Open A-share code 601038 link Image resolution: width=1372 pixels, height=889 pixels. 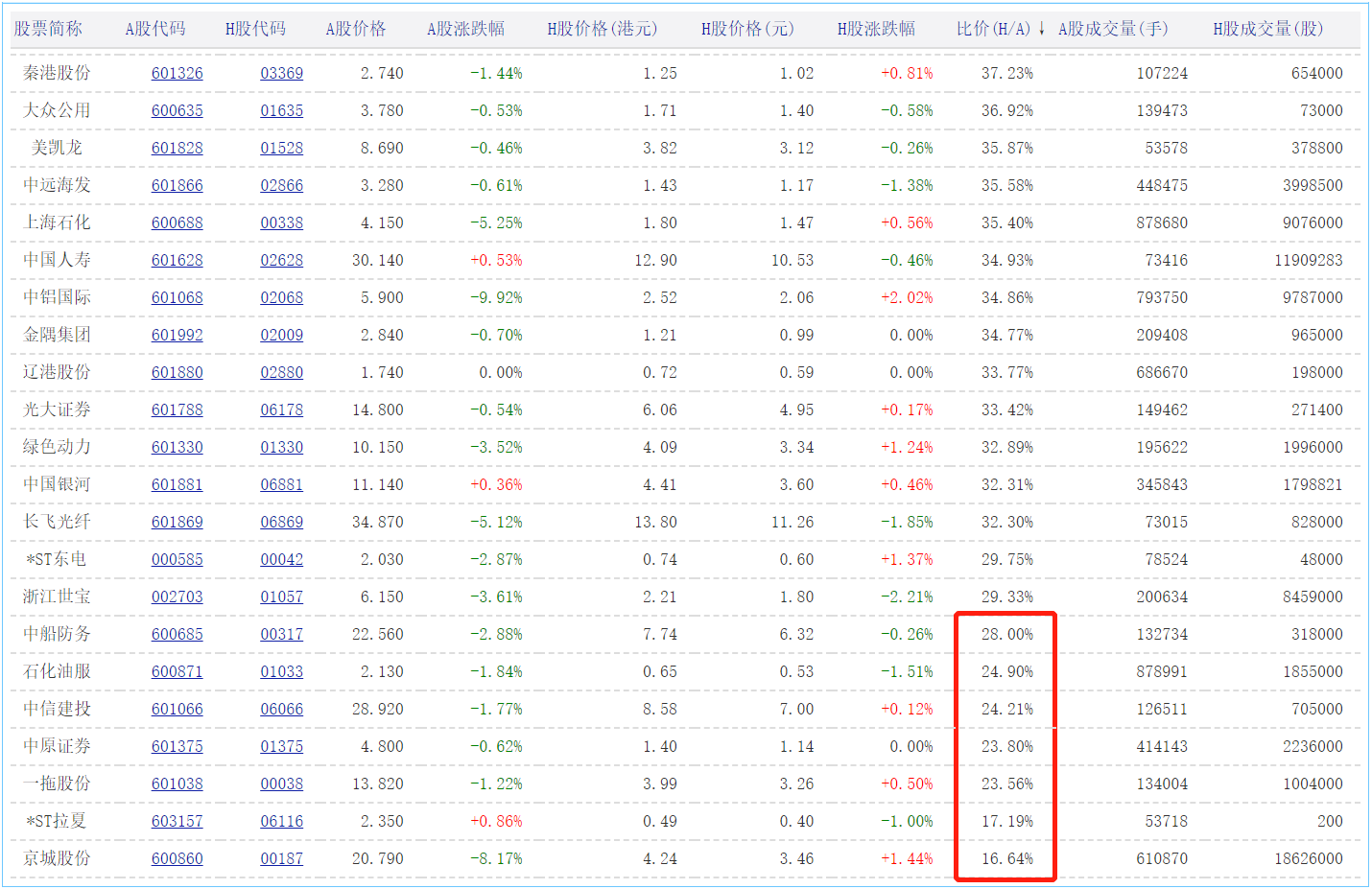pyautogui.click(x=177, y=784)
